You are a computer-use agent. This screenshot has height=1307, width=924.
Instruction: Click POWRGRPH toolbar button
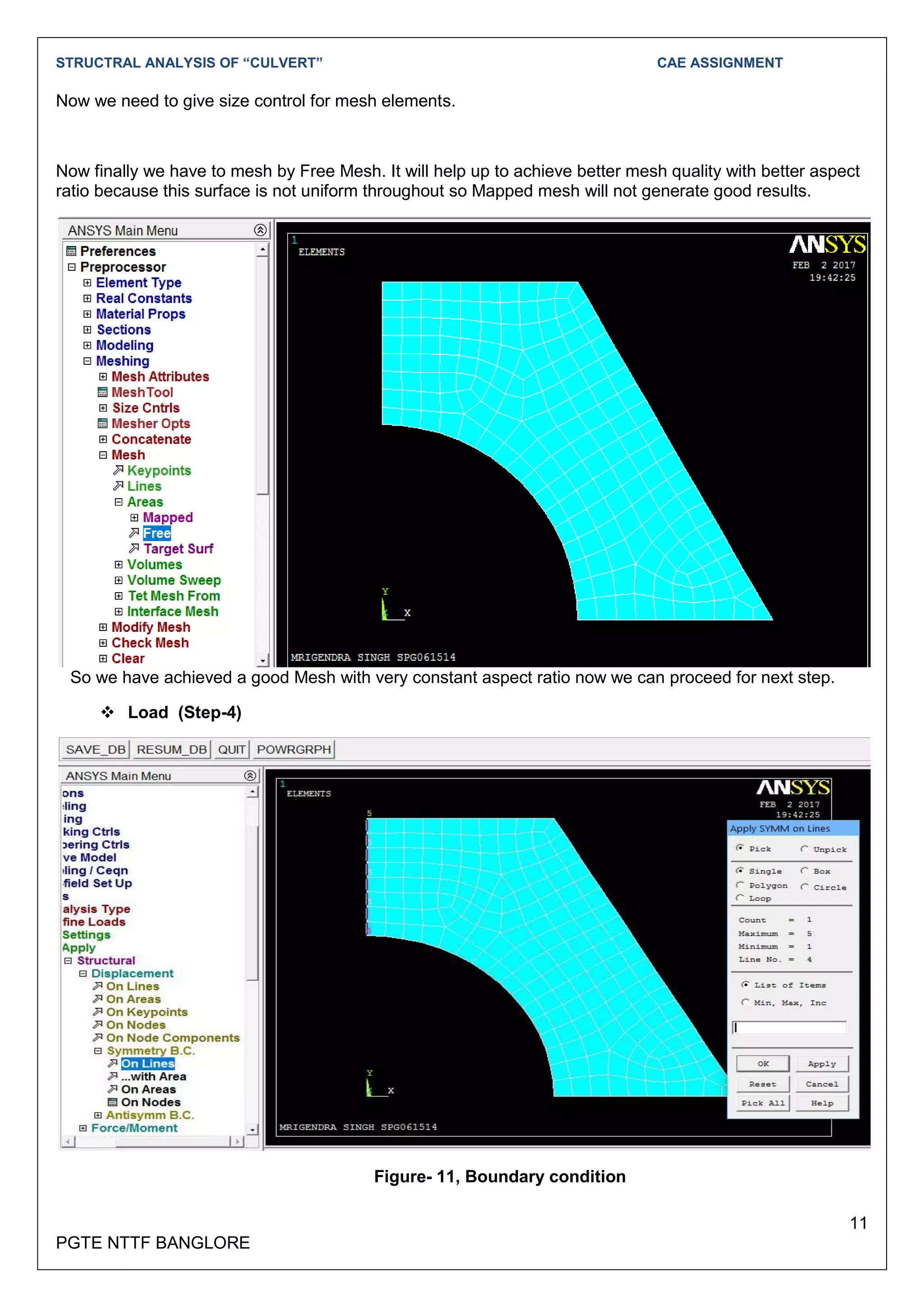[294, 749]
